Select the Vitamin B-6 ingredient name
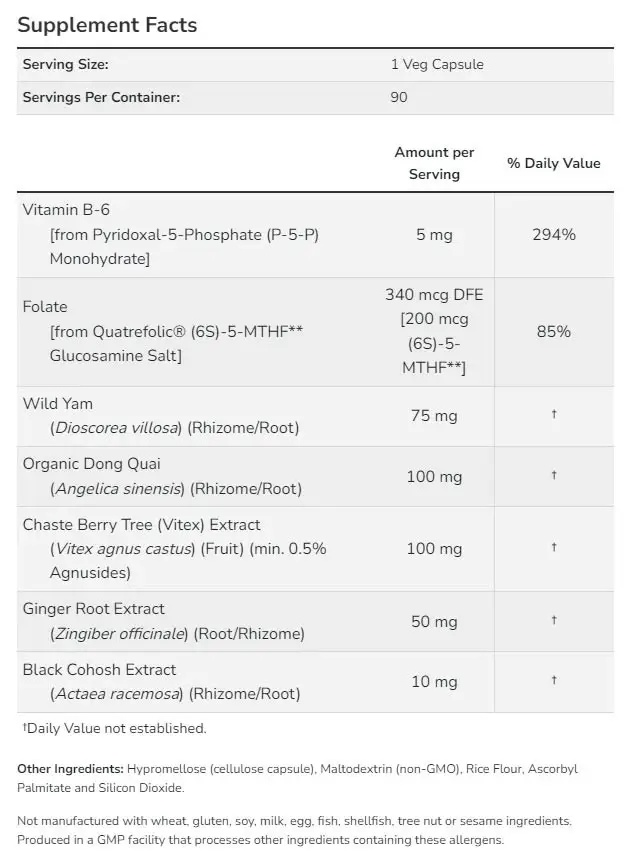This screenshot has height=867, width=629. 66,210
